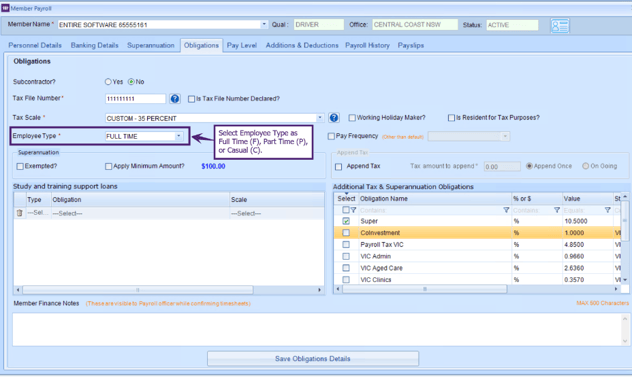The width and height of the screenshot is (632, 382).
Task: Open the loan Scale select cell
Action: click(x=276, y=213)
